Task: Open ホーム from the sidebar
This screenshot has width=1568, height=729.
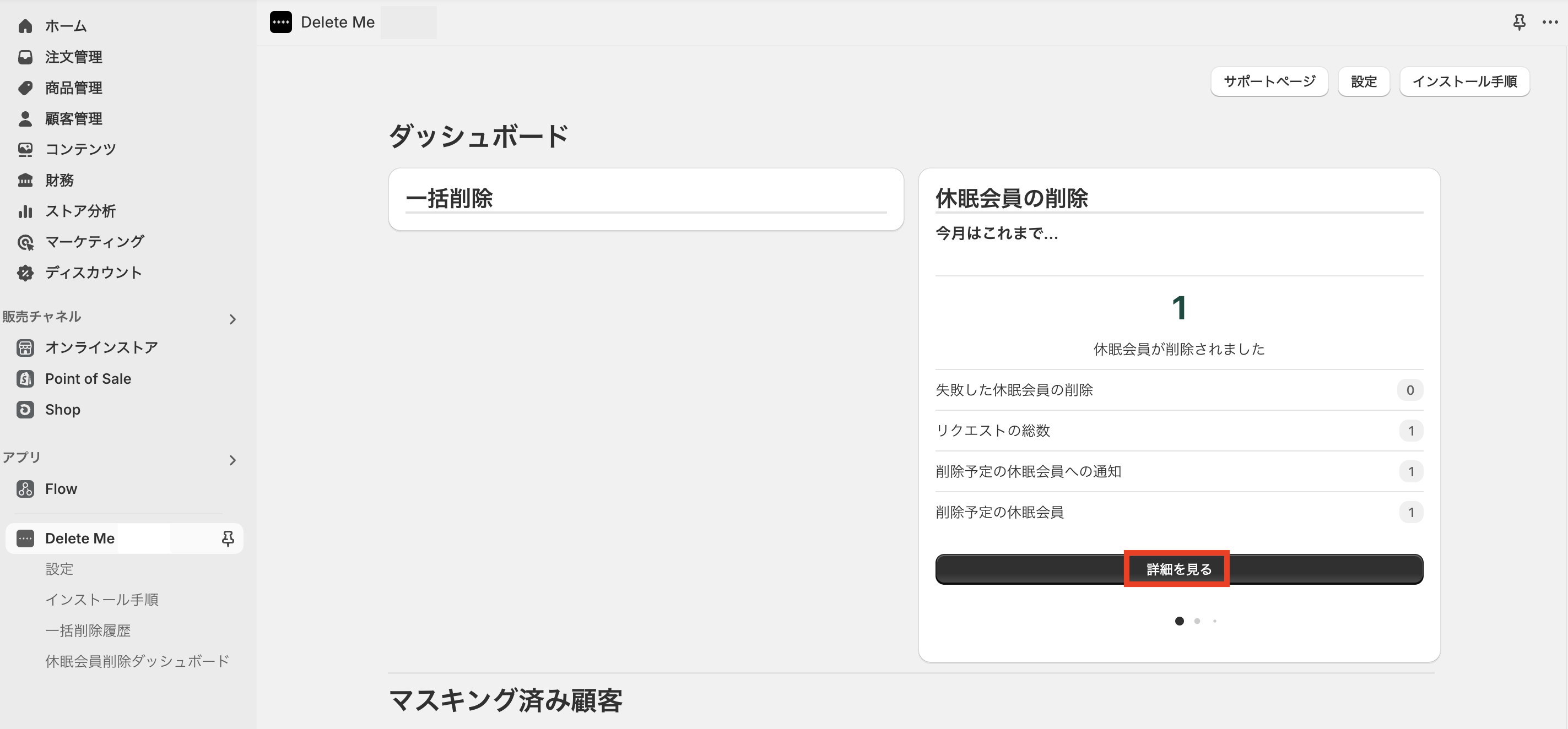Action: [66, 26]
